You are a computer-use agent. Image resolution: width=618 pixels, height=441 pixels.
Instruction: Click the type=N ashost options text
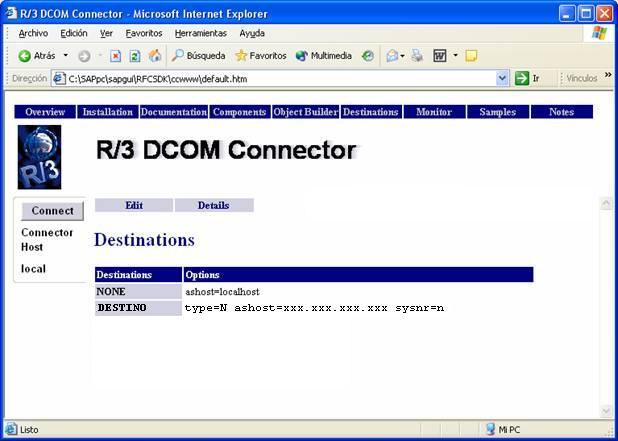click(x=314, y=308)
